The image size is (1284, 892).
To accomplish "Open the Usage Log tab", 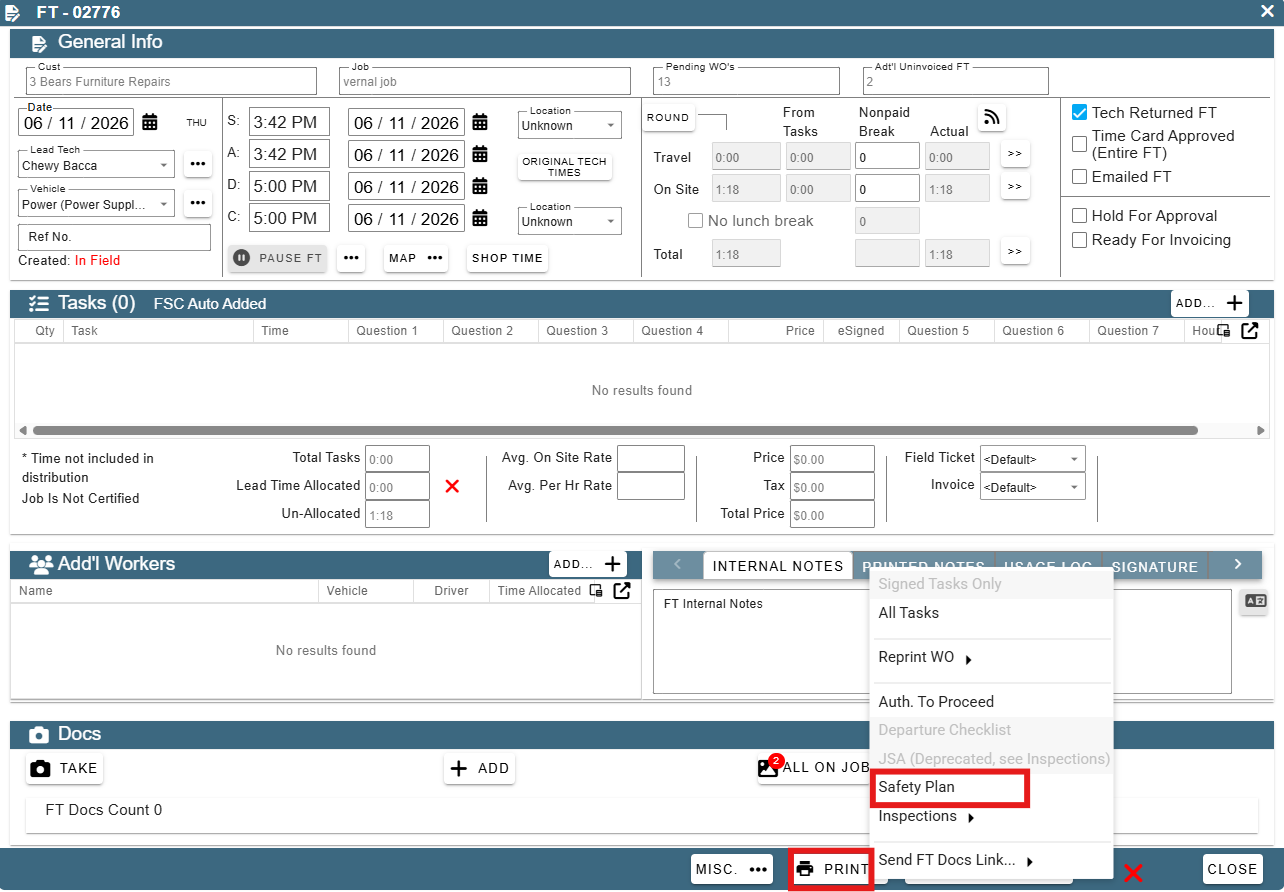I will [x=1047, y=566].
